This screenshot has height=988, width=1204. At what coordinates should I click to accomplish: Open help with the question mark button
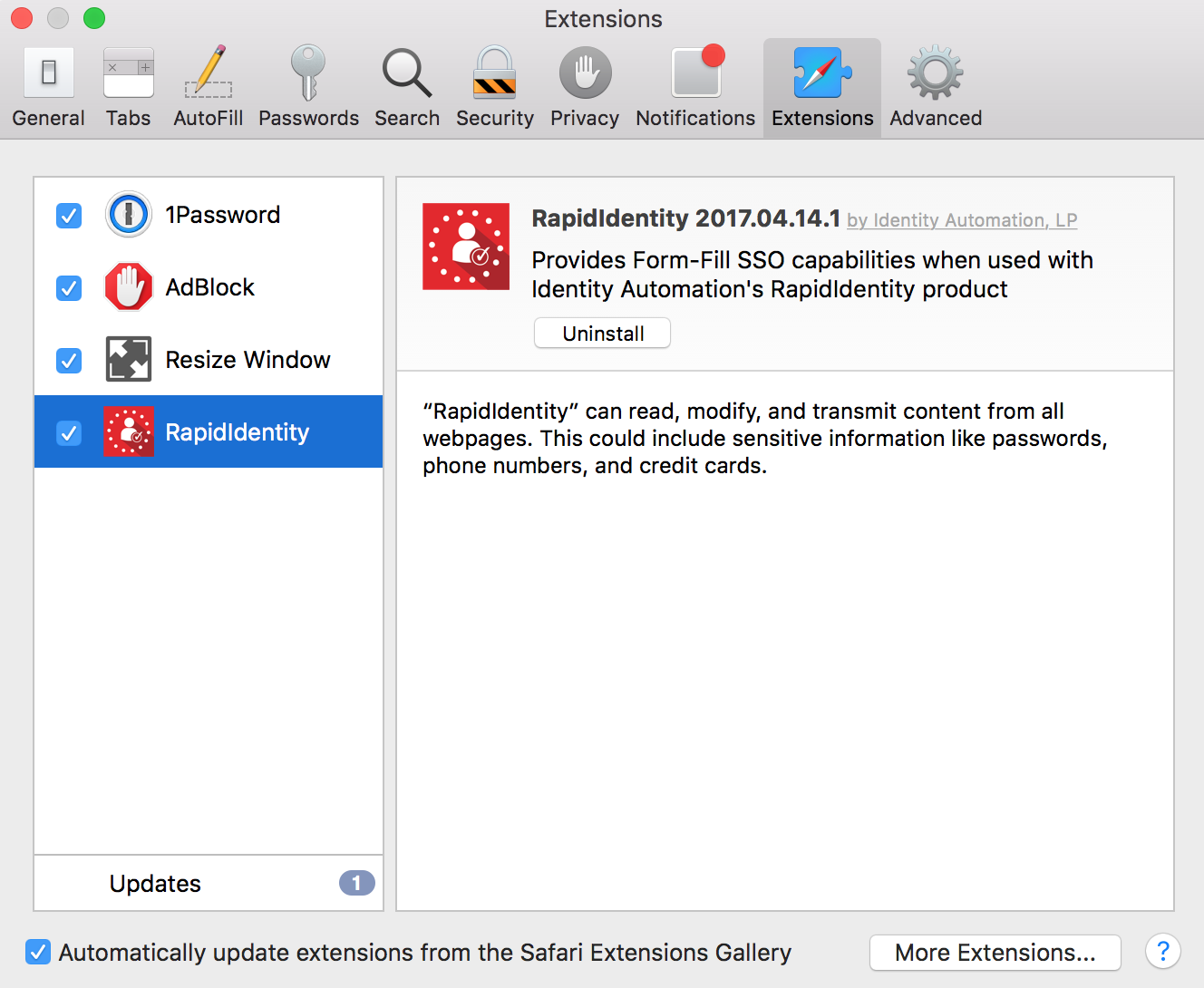point(1163,952)
